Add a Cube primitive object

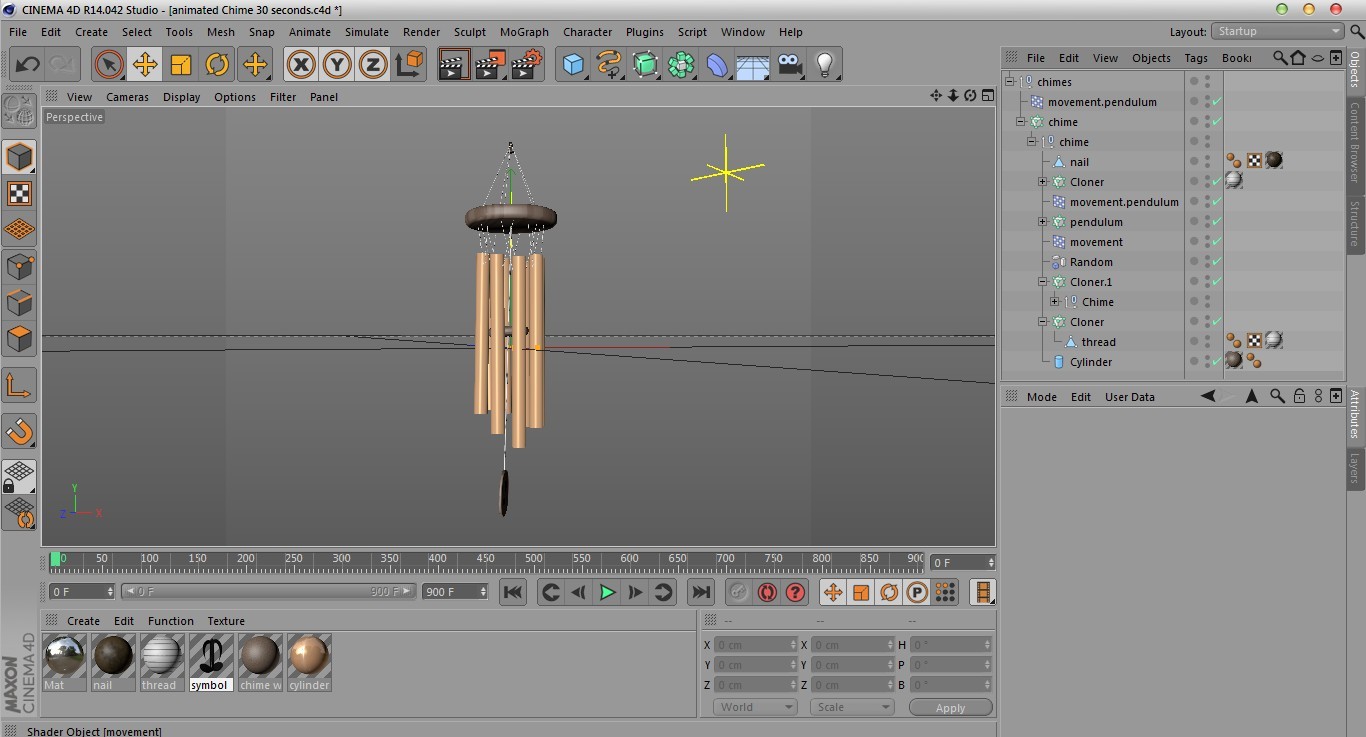click(573, 65)
